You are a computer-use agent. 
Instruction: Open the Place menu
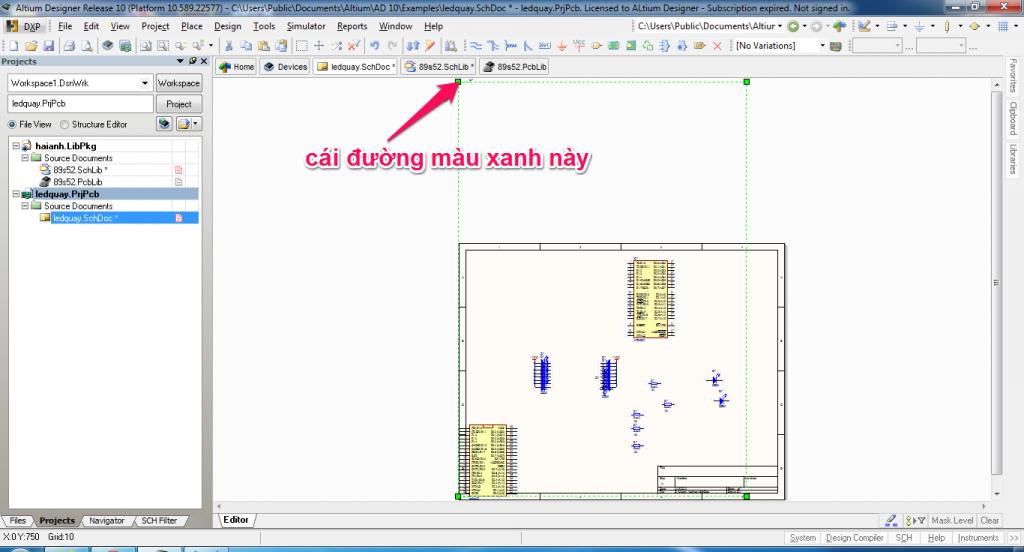point(191,26)
